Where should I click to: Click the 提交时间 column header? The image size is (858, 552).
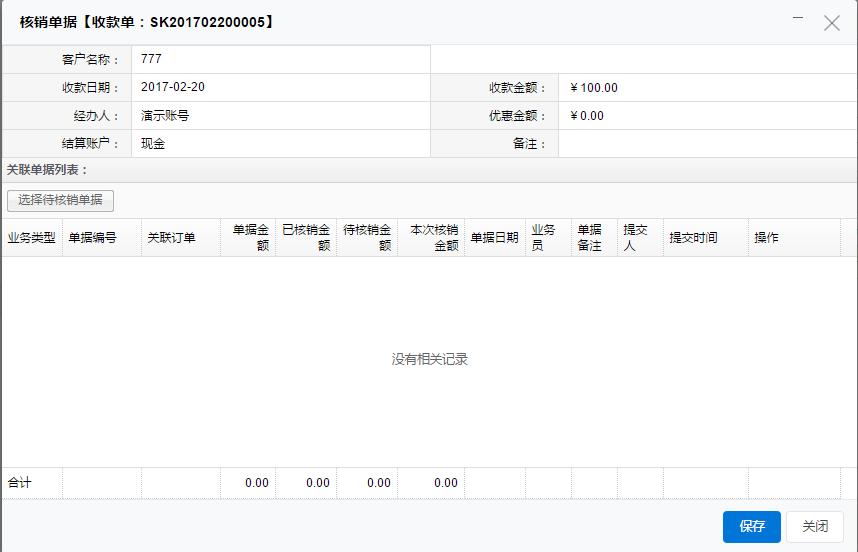click(693, 238)
